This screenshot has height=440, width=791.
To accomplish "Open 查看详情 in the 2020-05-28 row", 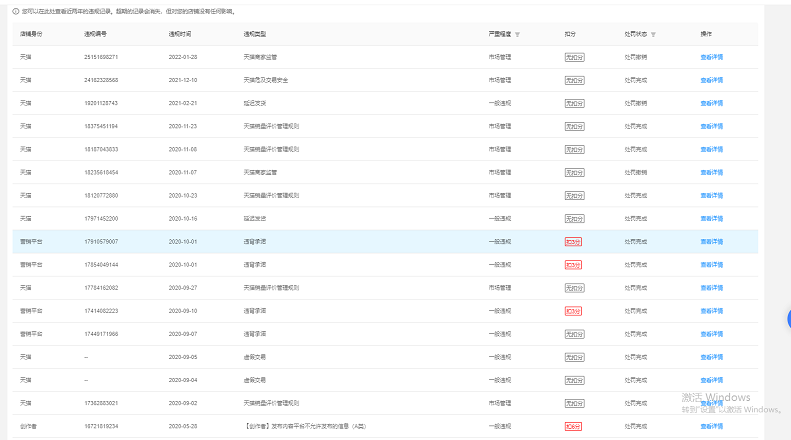I will coord(711,426).
